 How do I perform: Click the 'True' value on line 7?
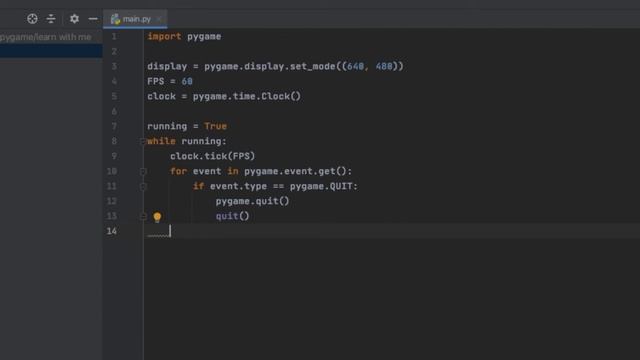216,126
